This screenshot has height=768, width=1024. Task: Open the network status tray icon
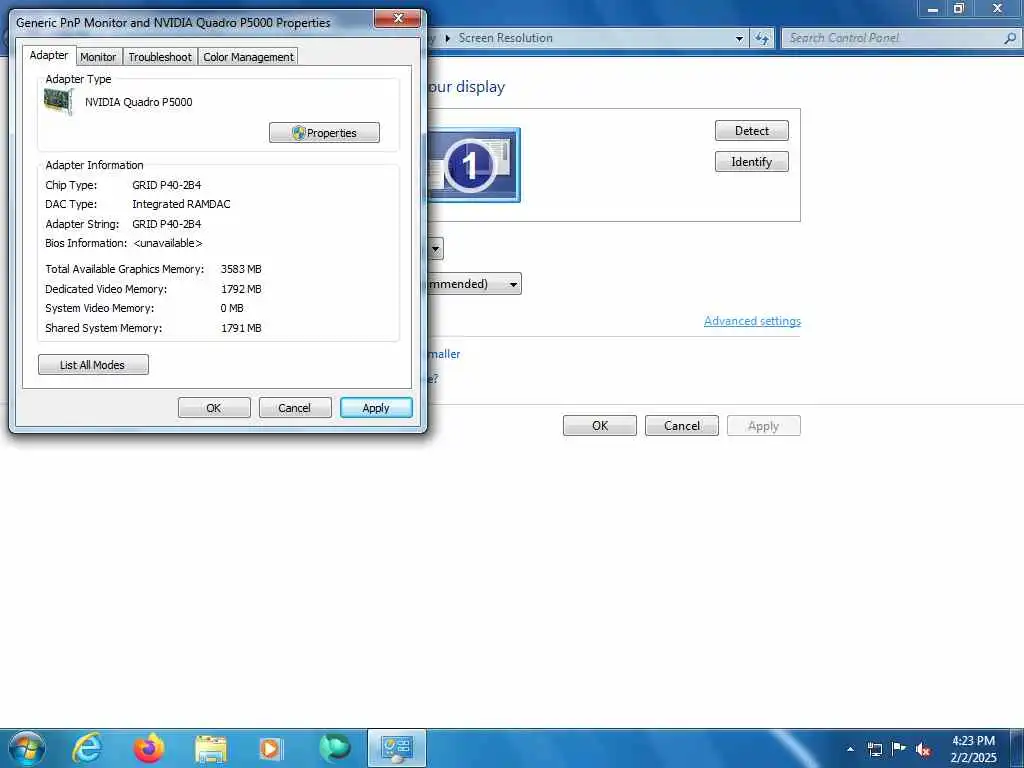pyautogui.click(x=874, y=749)
